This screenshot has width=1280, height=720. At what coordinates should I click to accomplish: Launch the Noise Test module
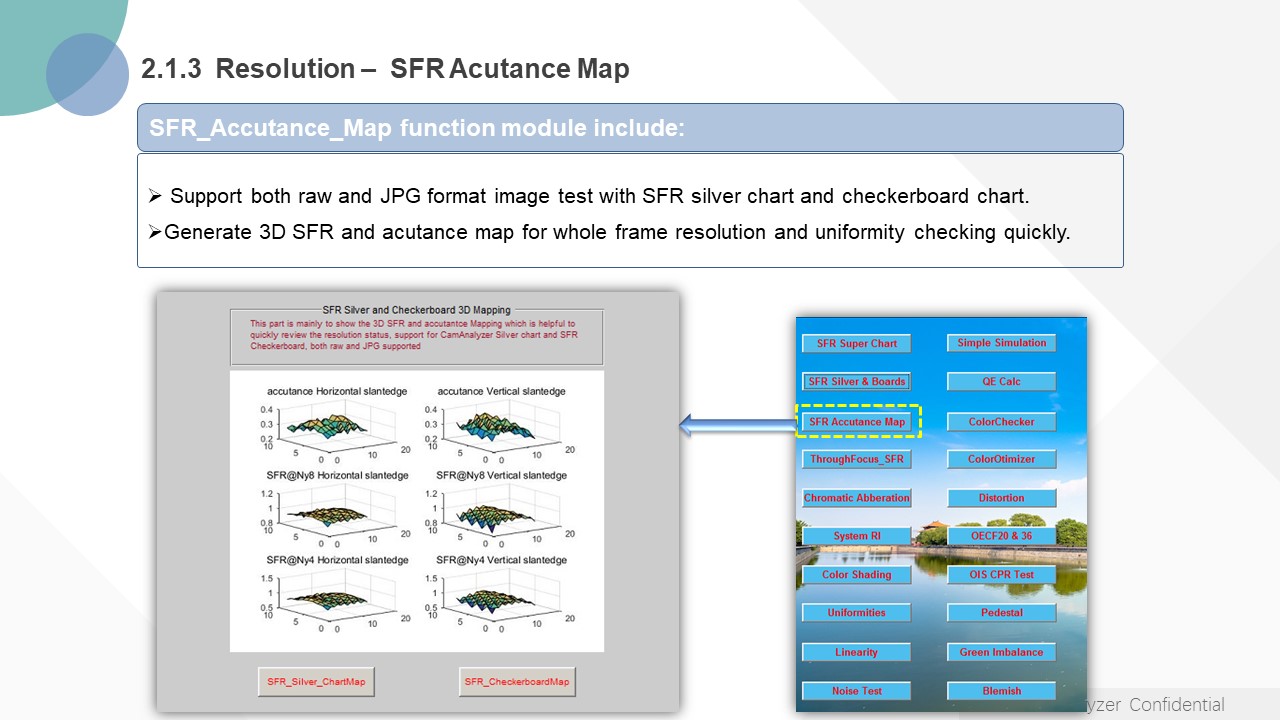(857, 691)
